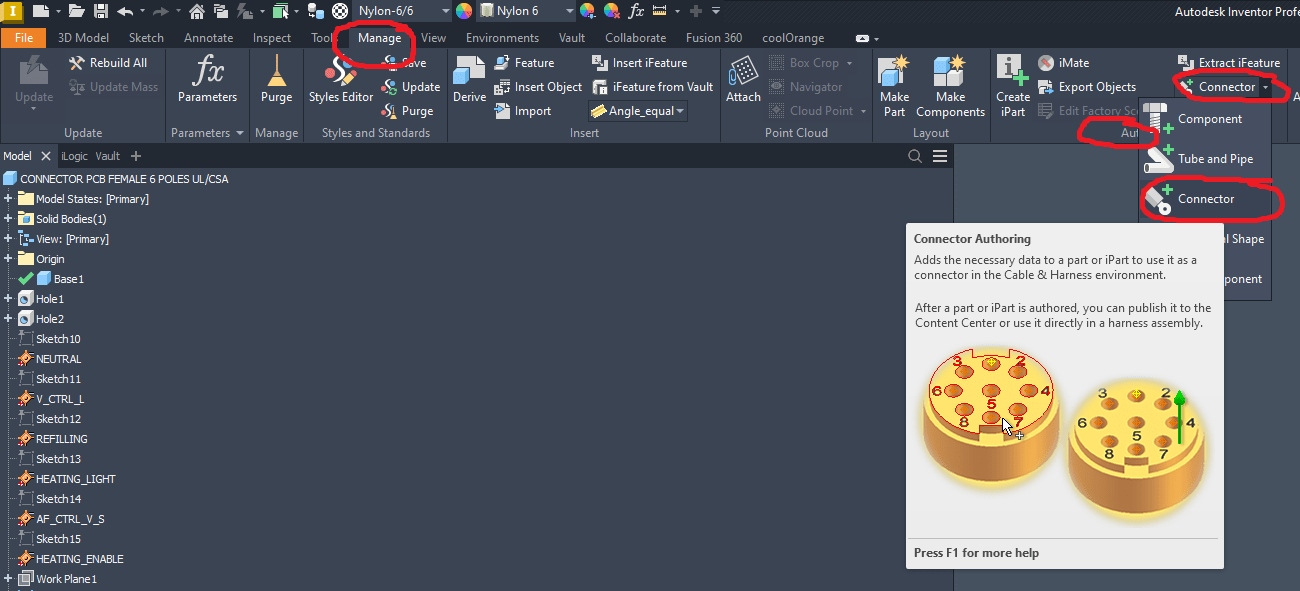
Task: Close the Model browser tab
Action: (46, 156)
